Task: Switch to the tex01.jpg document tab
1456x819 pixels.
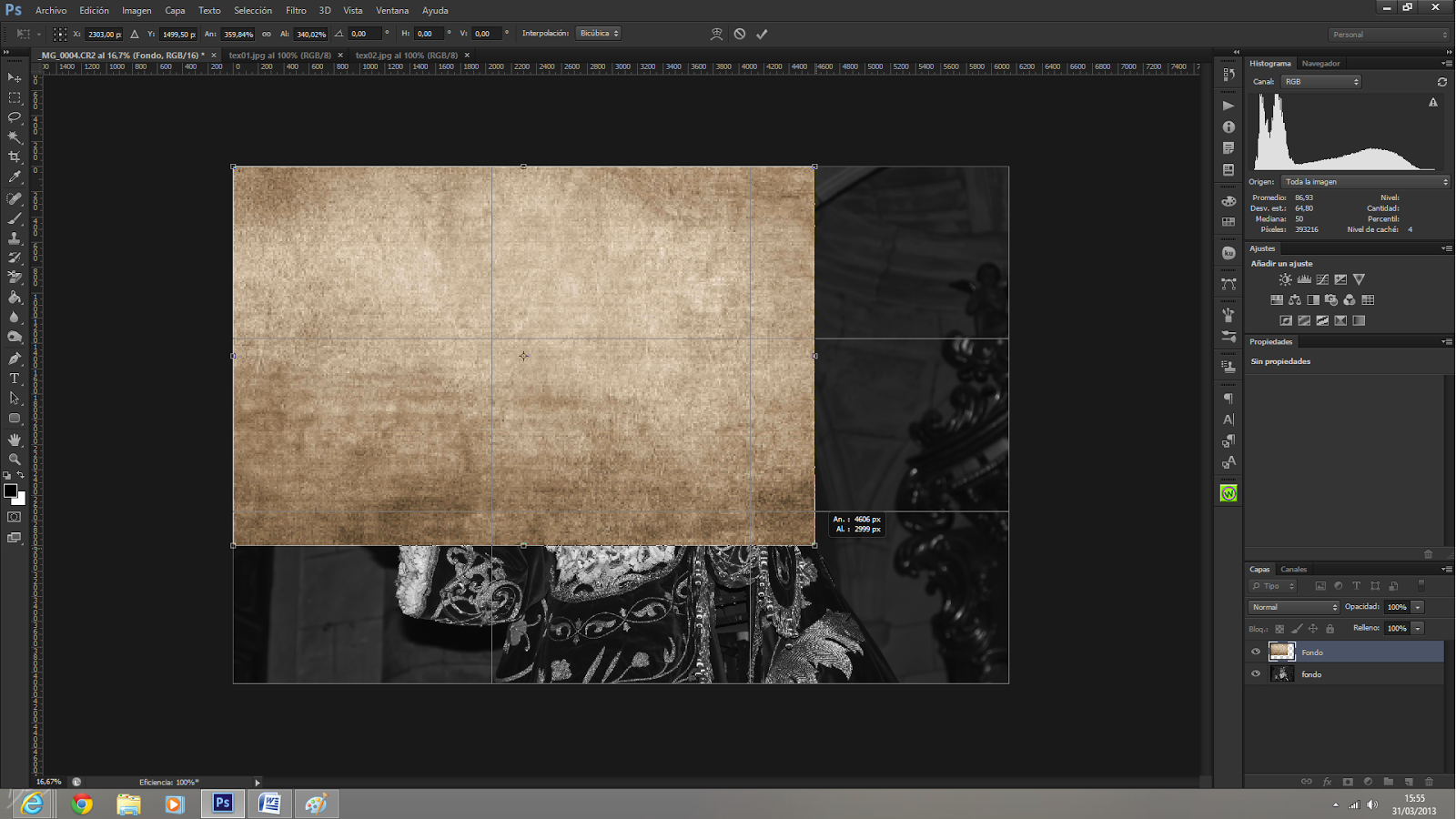Action: click(279, 56)
